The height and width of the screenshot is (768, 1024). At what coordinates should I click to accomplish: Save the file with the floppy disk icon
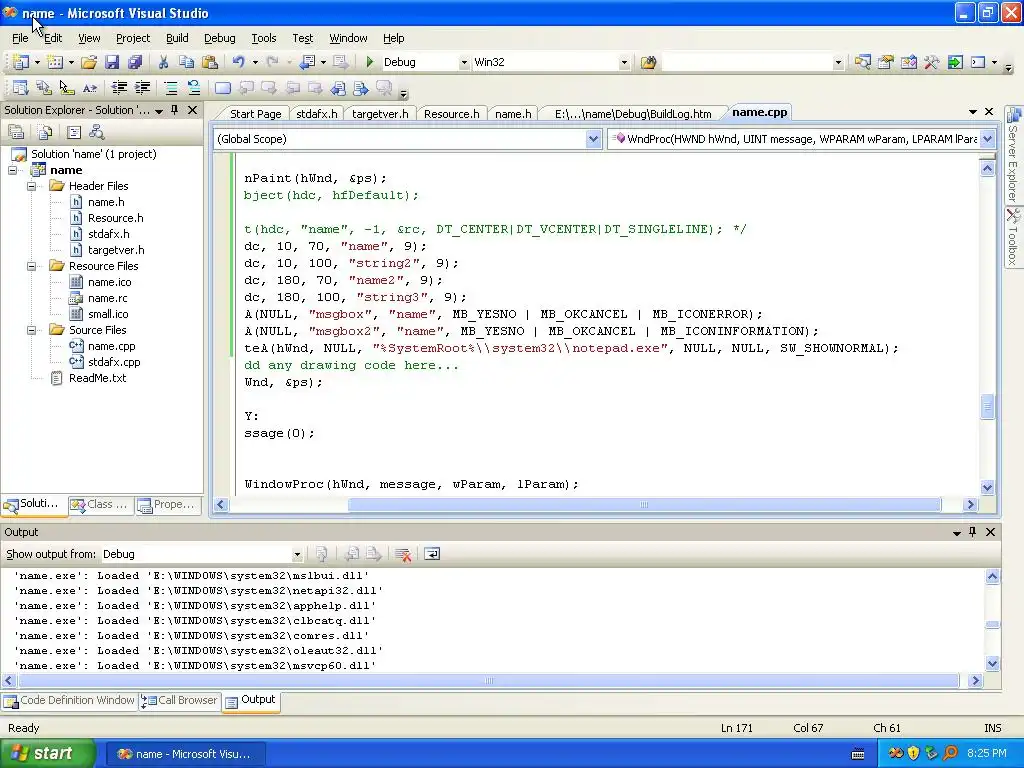click(112, 62)
